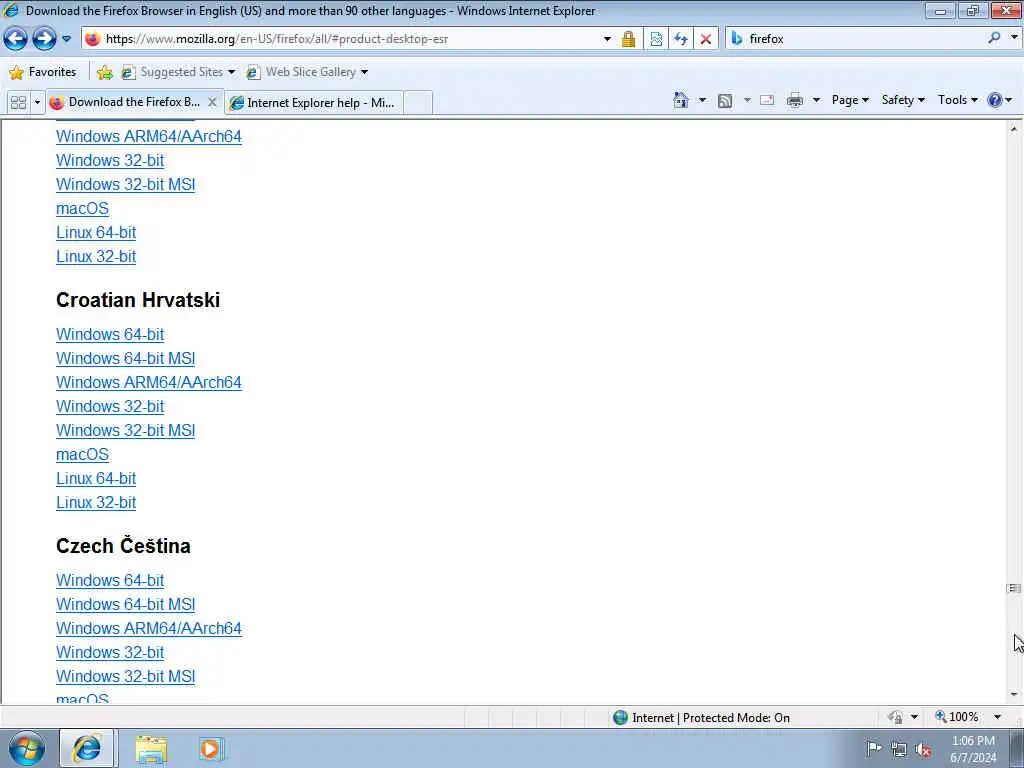Click Czech Windows ARM64/AArch64 link
Image resolution: width=1024 pixels, height=768 pixels.
coord(149,628)
